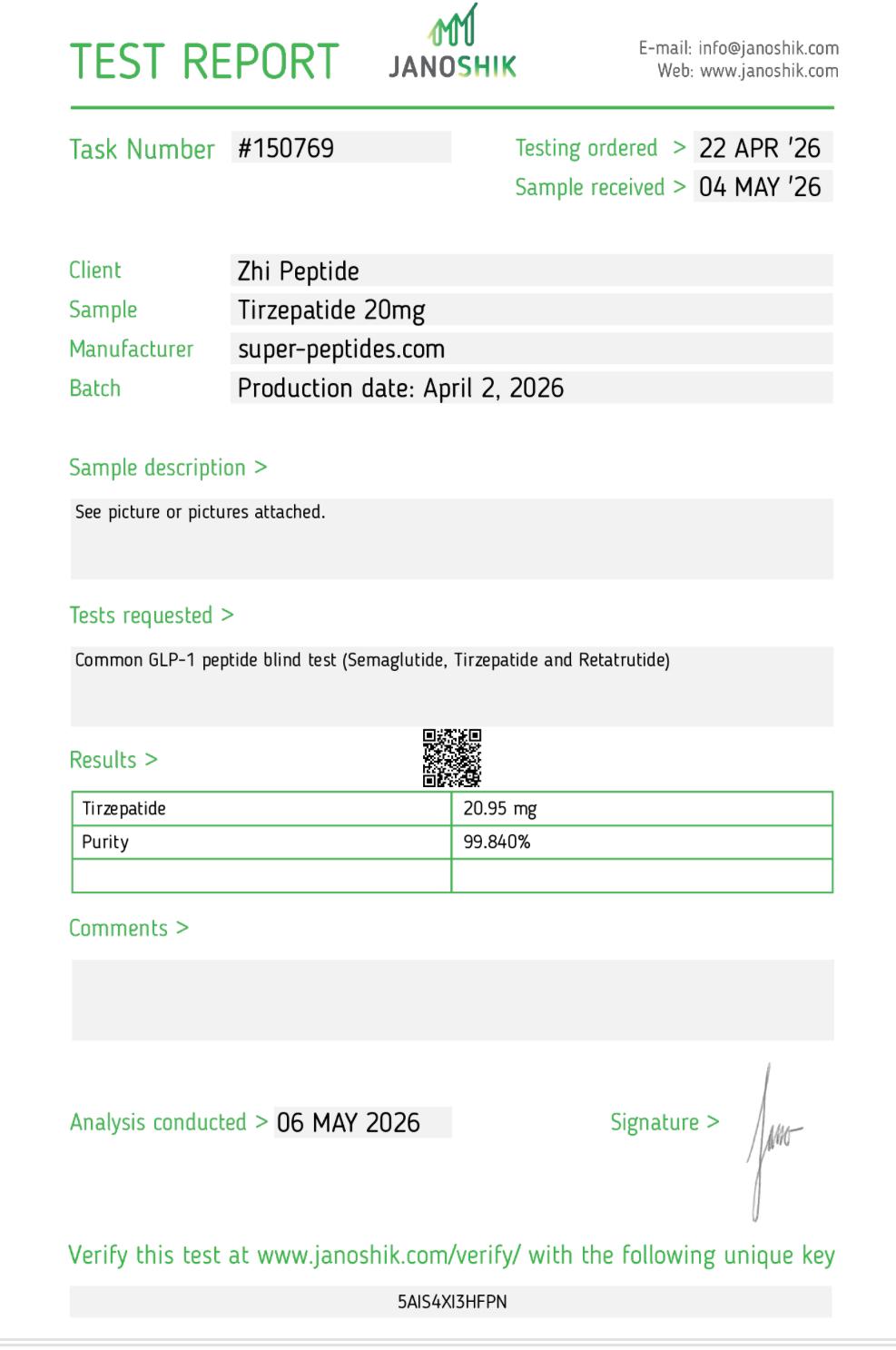Click the task number #150769 field
896x1350 pixels.
[341, 148]
